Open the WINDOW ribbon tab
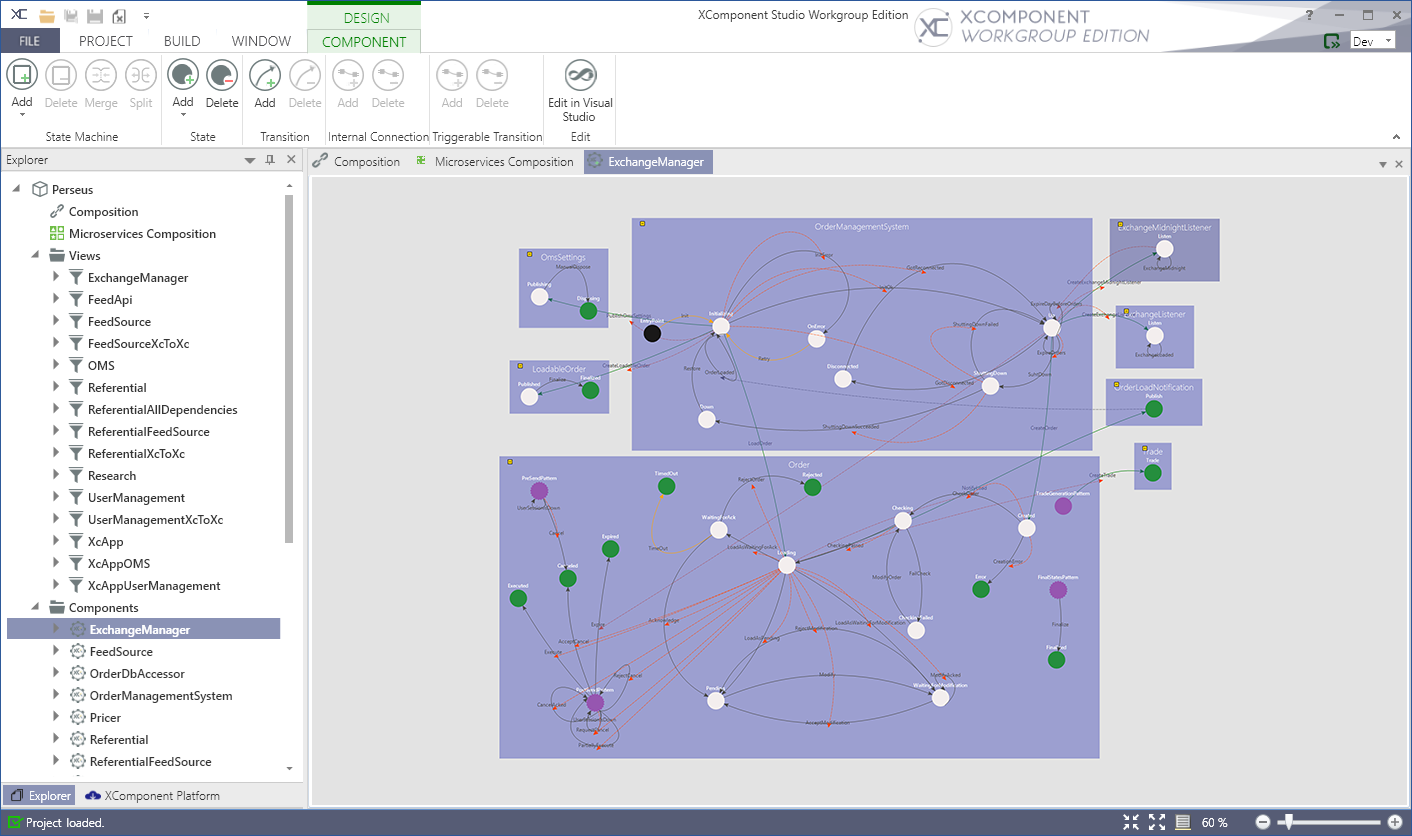 click(x=261, y=41)
